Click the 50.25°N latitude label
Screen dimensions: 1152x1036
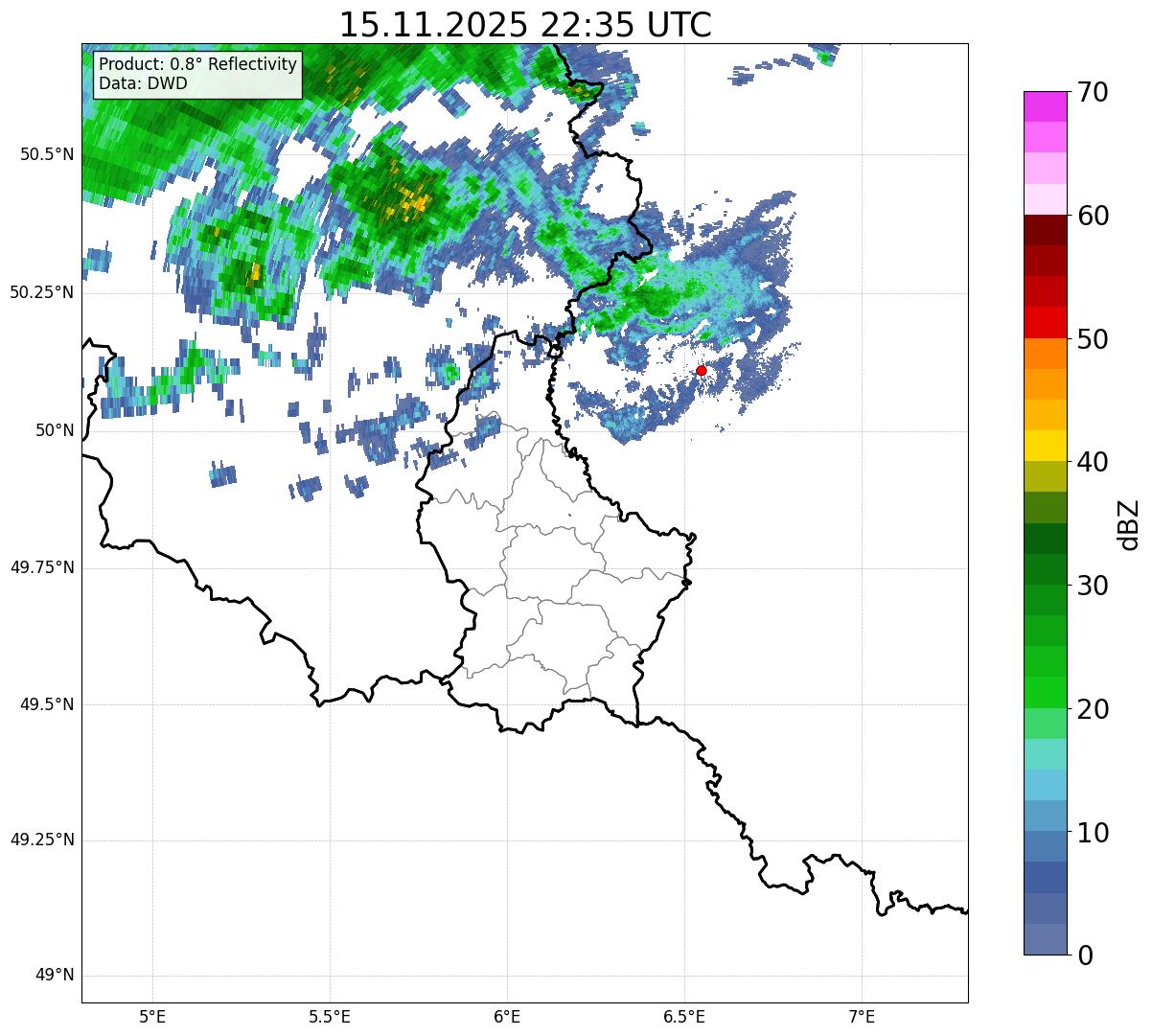point(42,292)
